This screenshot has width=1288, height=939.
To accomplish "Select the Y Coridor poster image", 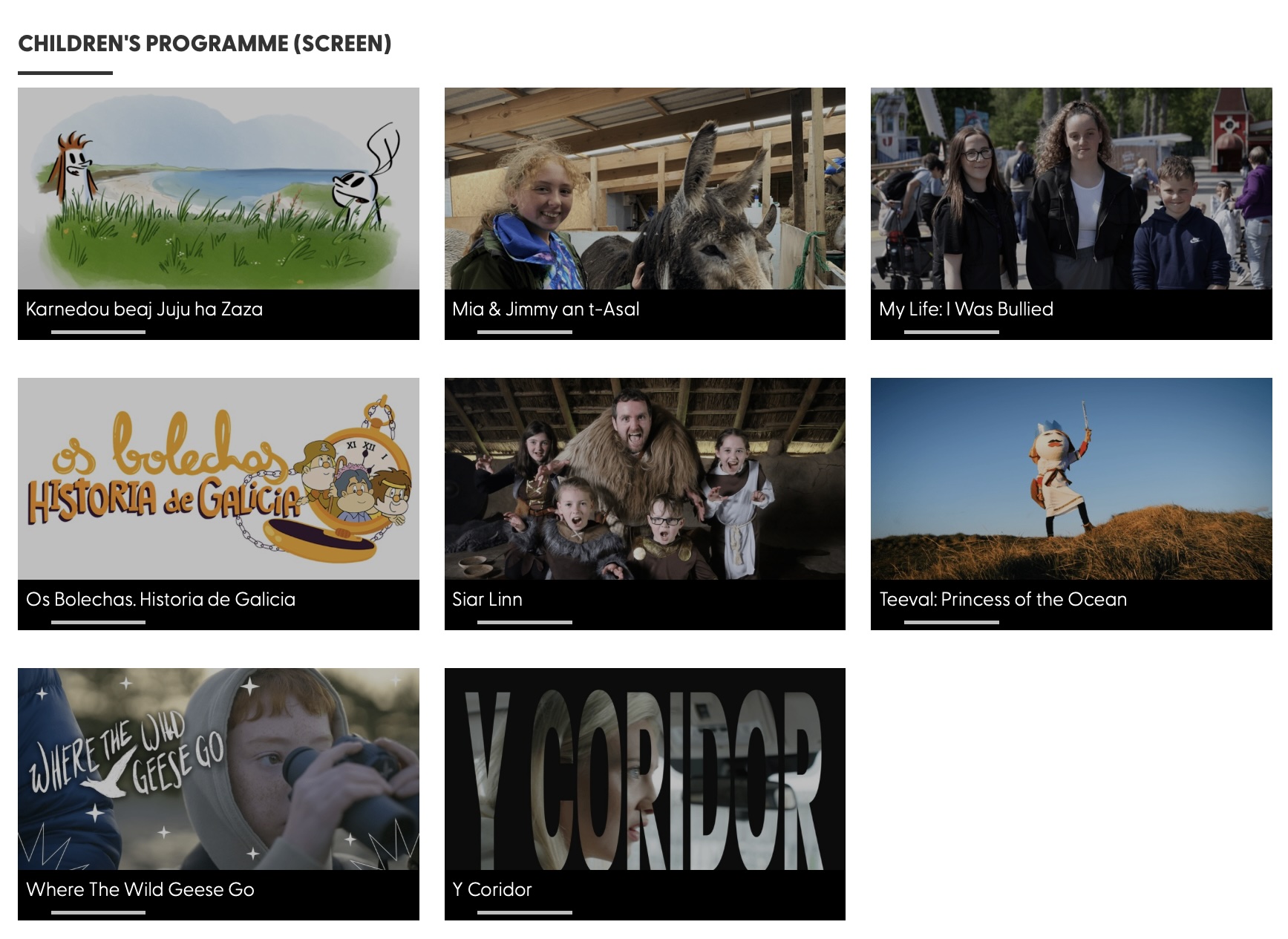I will coord(644,769).
